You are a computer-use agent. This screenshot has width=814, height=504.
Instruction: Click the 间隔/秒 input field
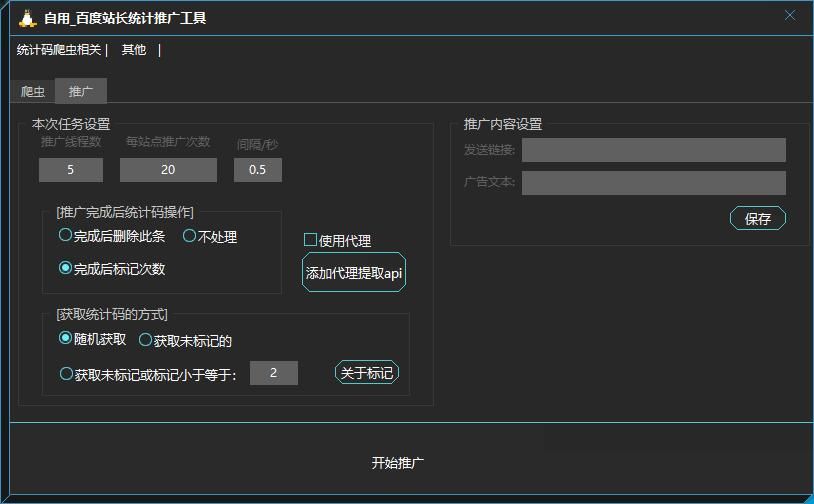tap(258, 170)
